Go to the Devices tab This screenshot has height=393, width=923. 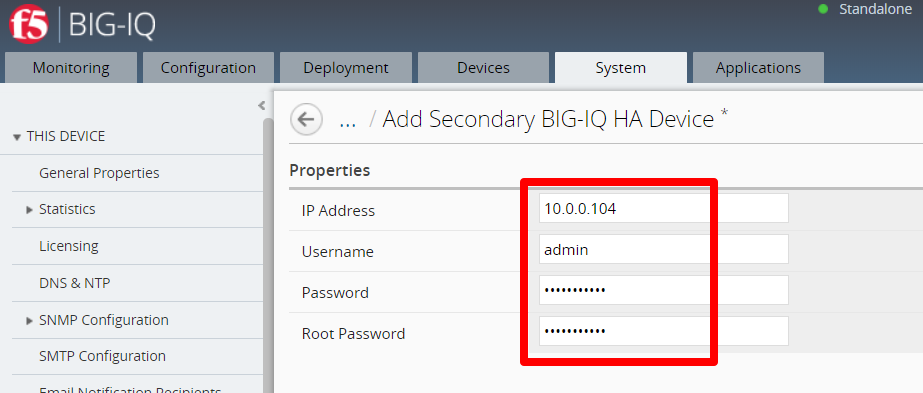(483, 68)
